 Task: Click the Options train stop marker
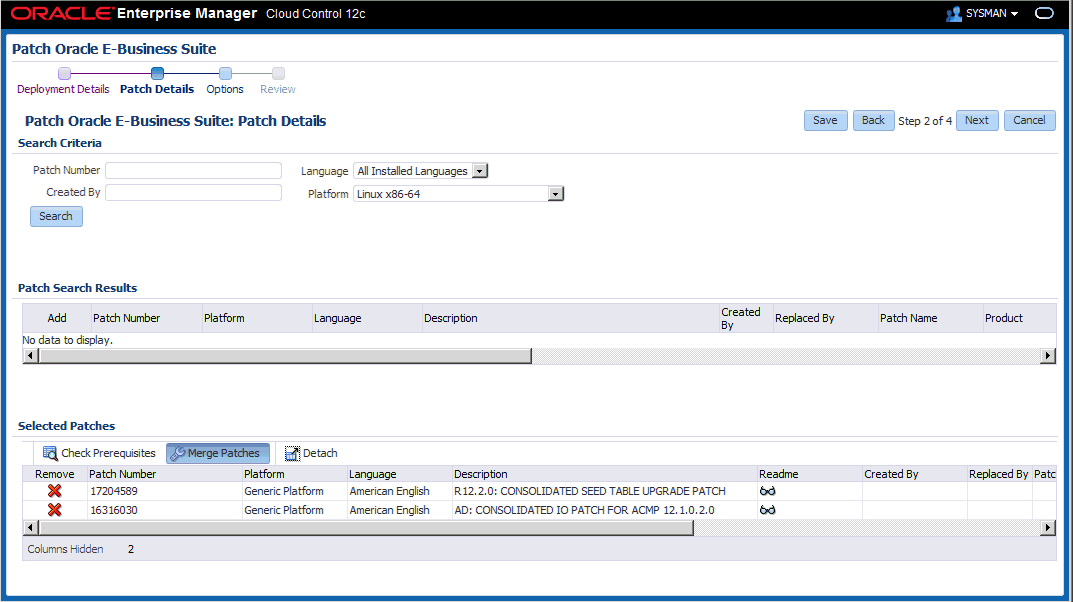[x=225, y=73]
